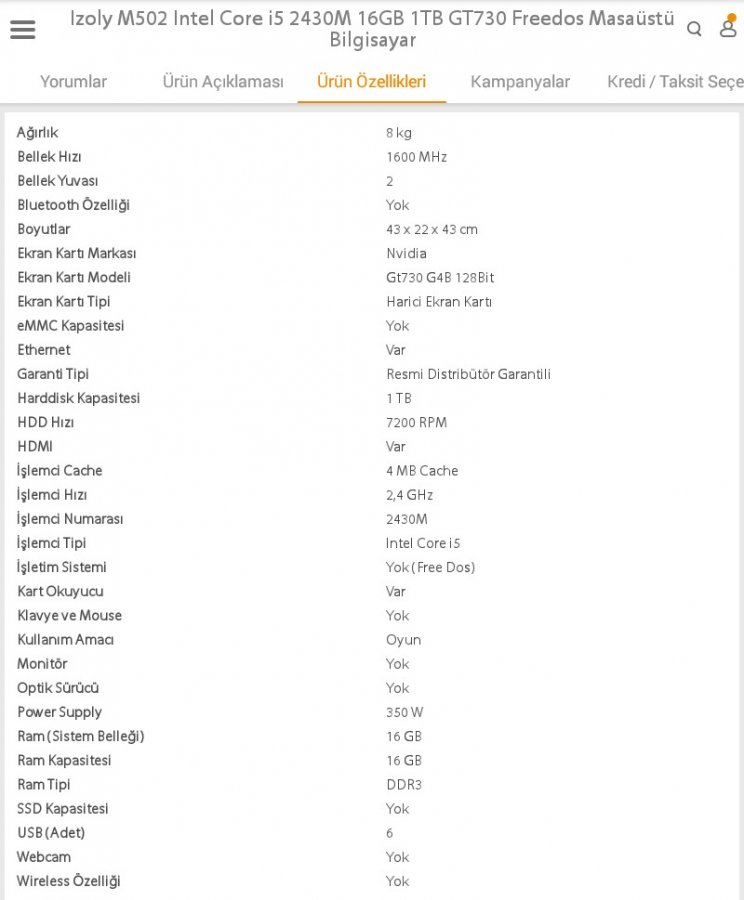Viewport: 744px width, 900px height.
Task: Open the Ürün Açıklaması tab
Action: click(x=223, y=82)
